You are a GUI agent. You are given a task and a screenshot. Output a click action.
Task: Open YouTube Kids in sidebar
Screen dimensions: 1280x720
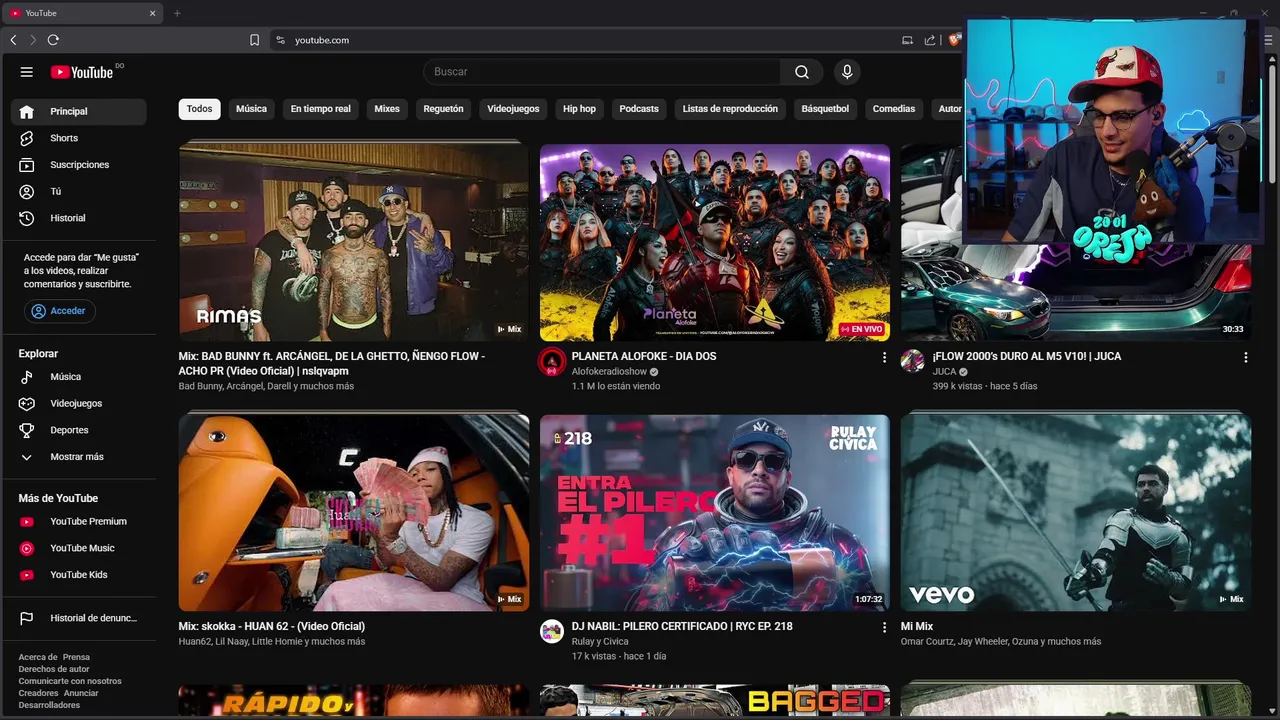point(79,575)
